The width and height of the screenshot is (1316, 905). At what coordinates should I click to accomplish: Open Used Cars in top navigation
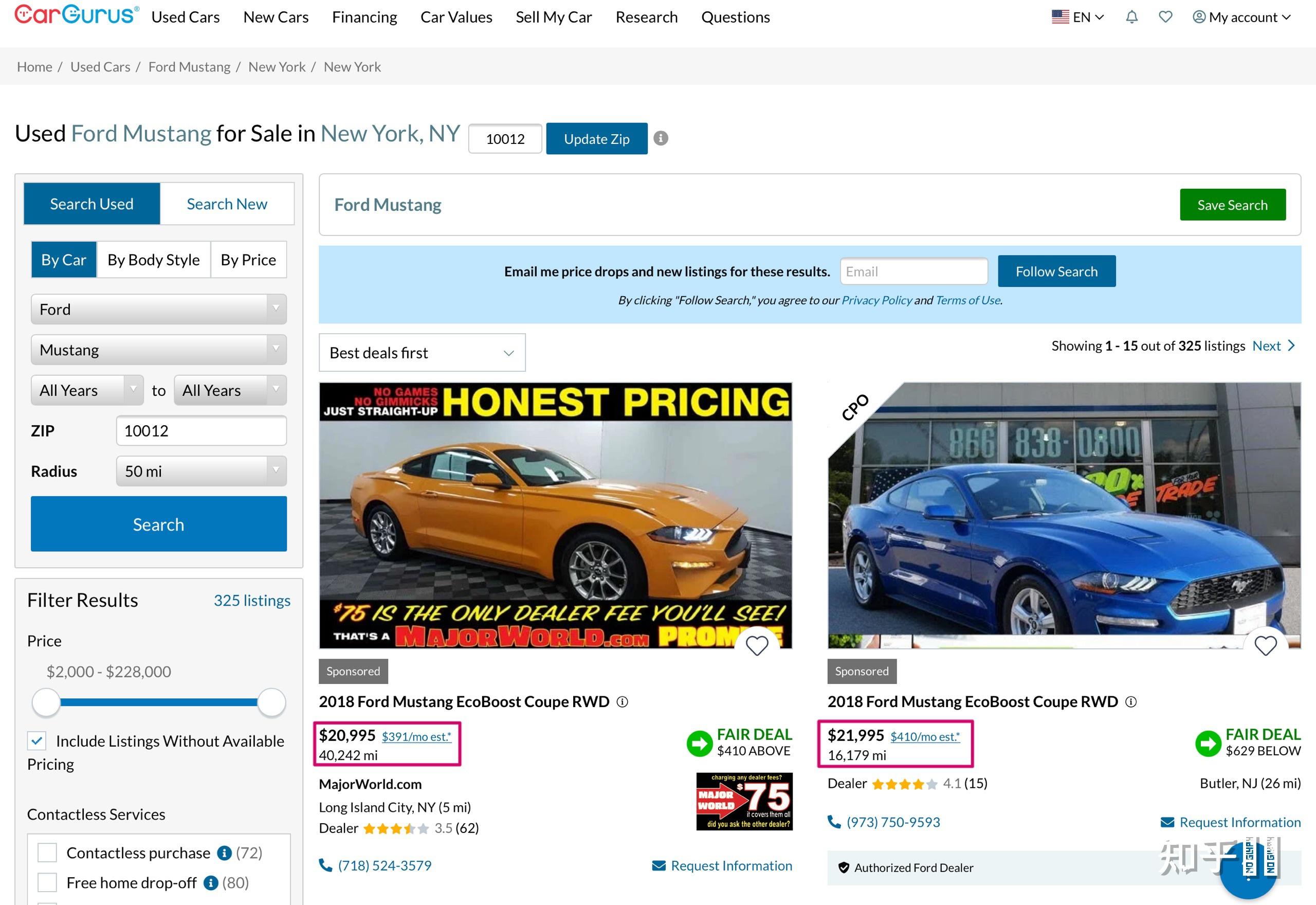pyautogui.click(x=186, y=17)
